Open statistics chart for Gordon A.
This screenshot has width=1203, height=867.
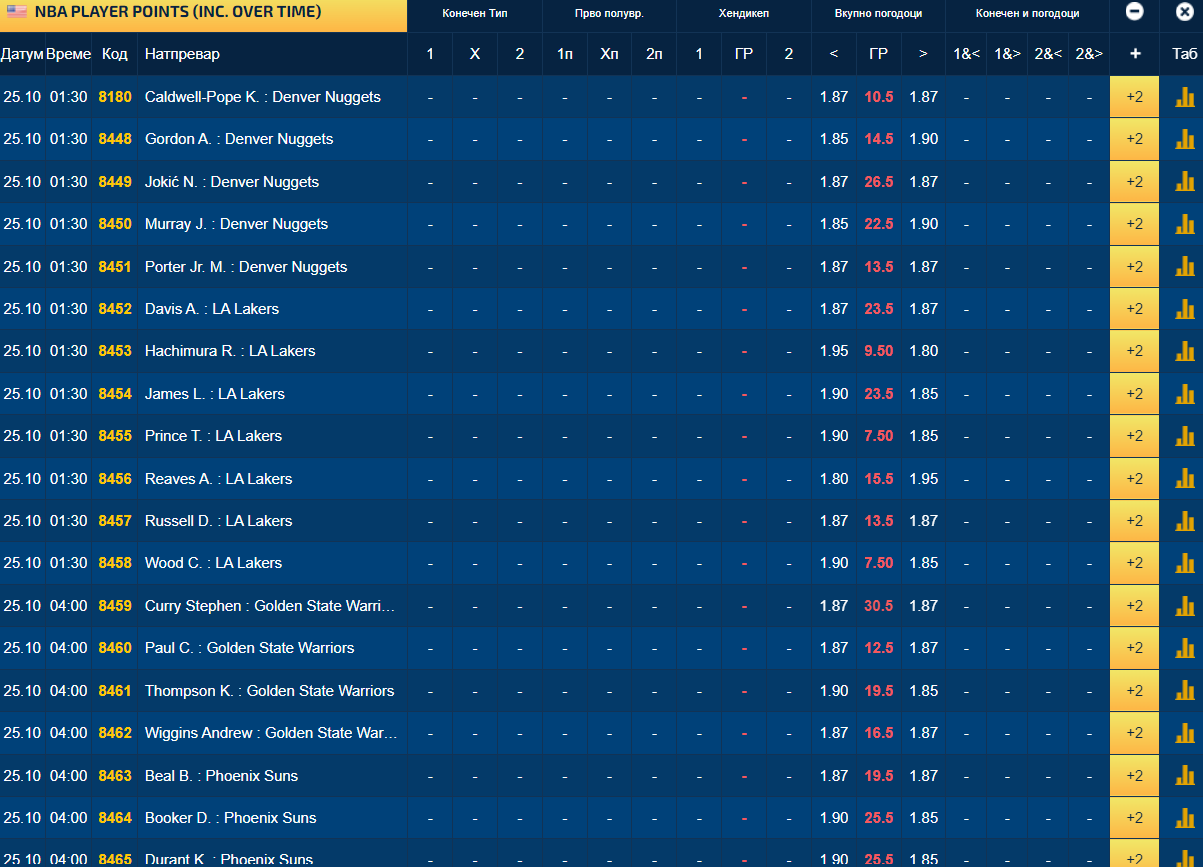1184,139
